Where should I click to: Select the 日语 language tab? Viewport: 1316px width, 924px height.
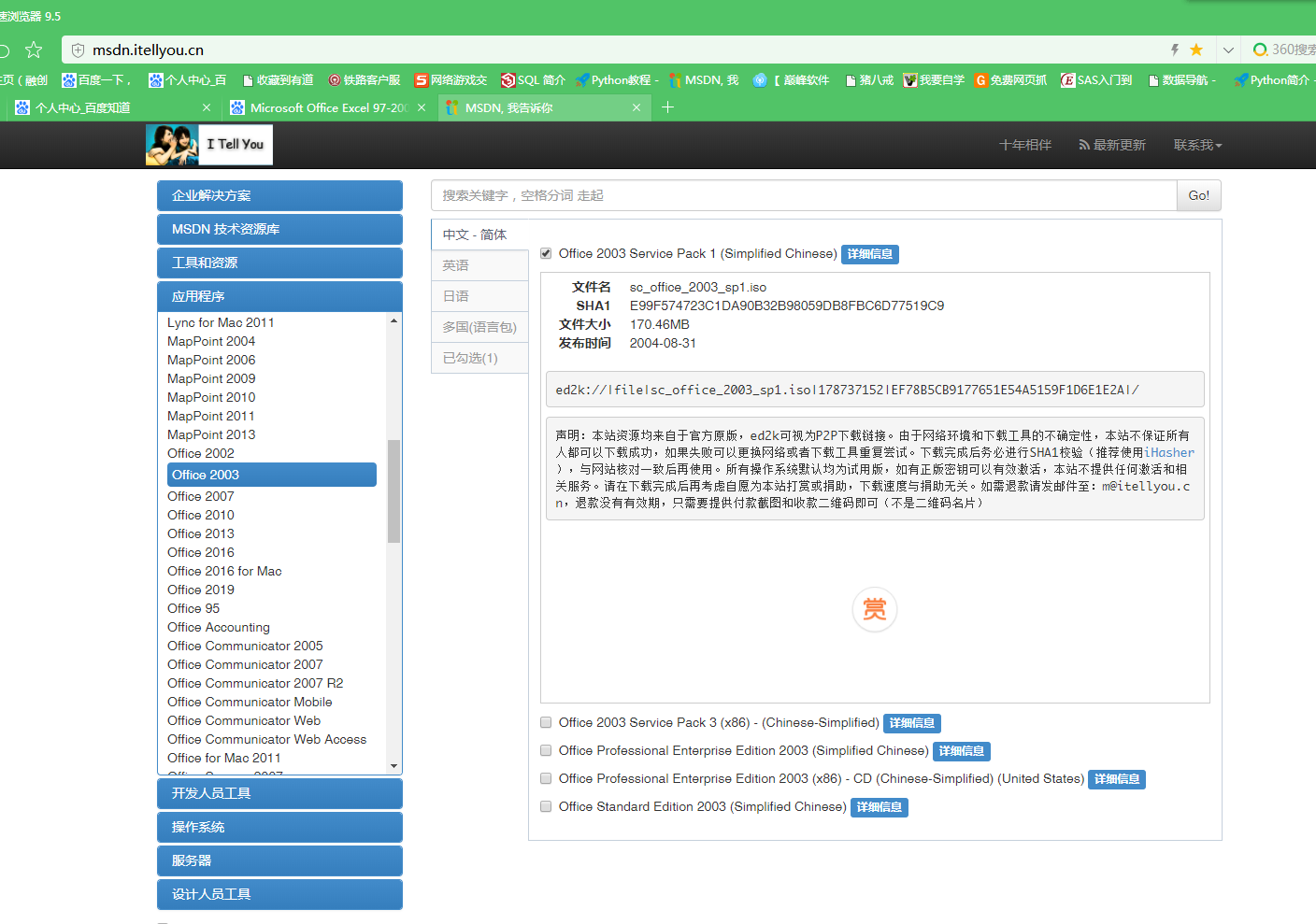click(479, 296)
